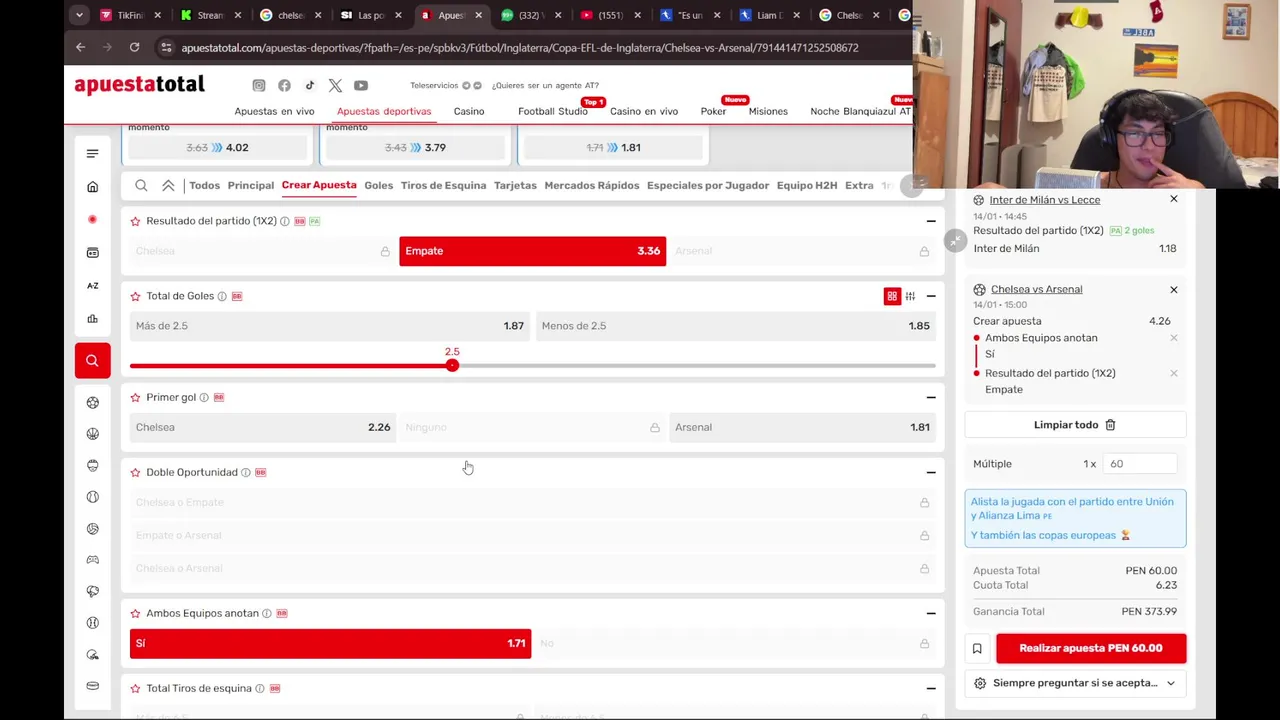
Task: Switch to the Principal market tab
Action: [x=250, y=185]
